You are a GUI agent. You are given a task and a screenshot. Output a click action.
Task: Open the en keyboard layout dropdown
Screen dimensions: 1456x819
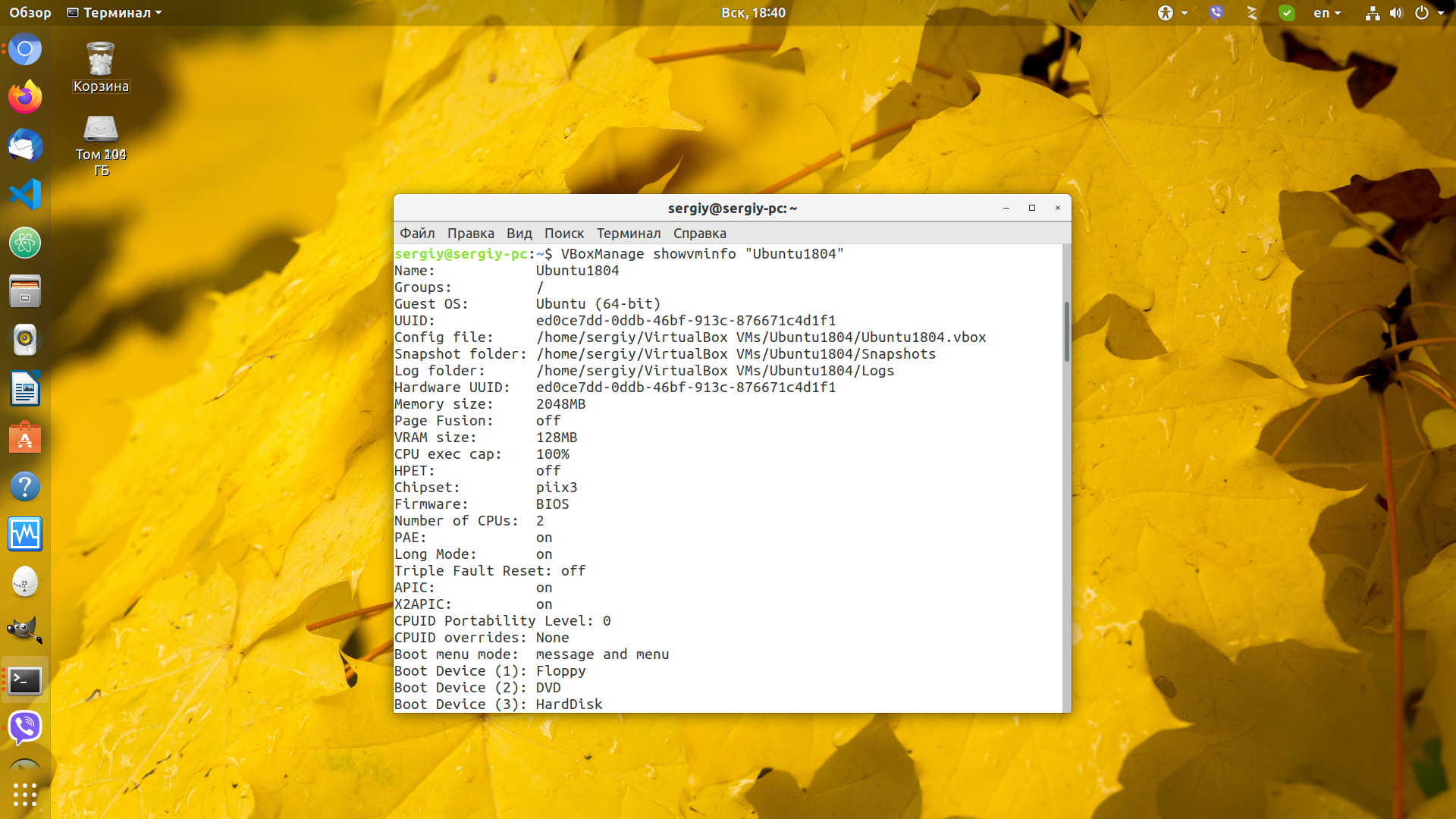point(1327,12)
